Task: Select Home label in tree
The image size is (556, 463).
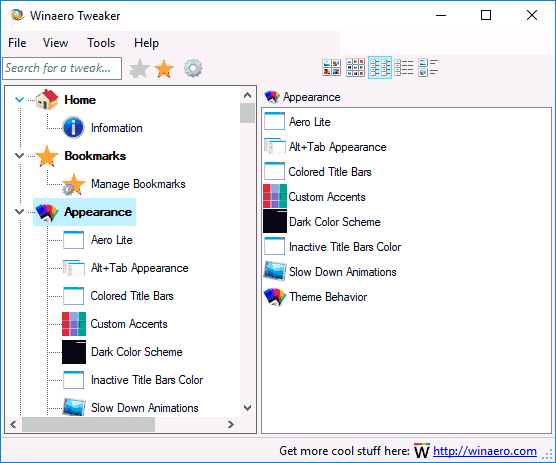Action: 80,100
